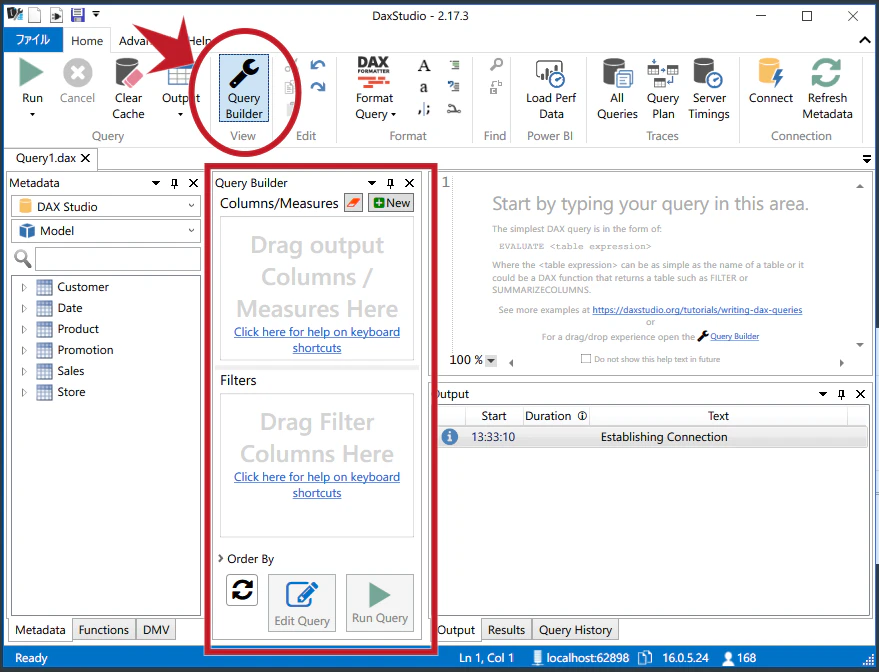Switch to the Functions tab

pyautogui.click(x=104, y=630)
